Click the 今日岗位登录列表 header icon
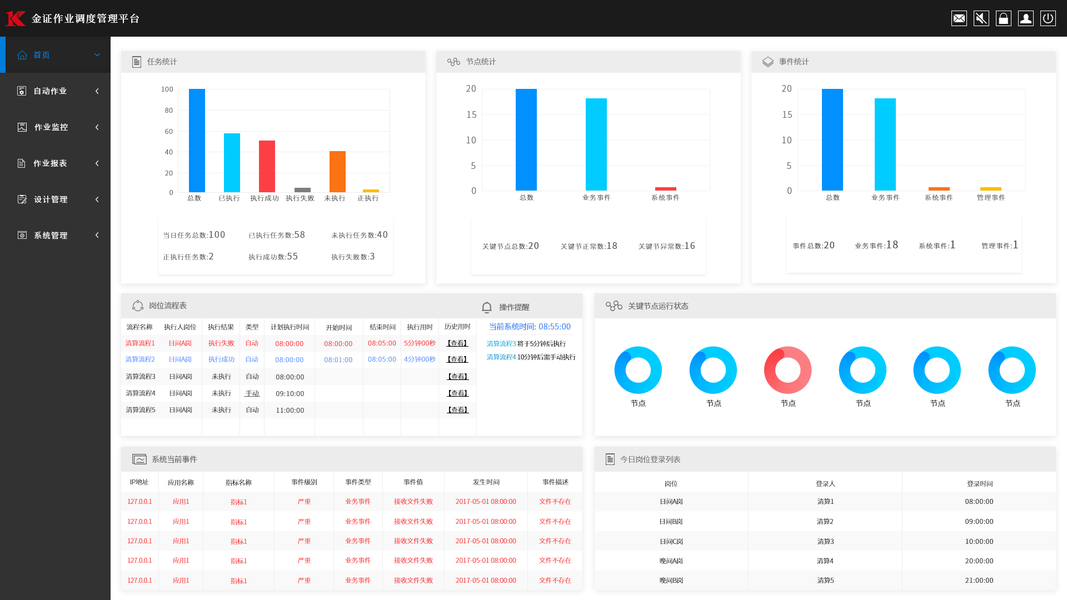1067x600 pixels. pyautogui.click(x=610, y=460)
